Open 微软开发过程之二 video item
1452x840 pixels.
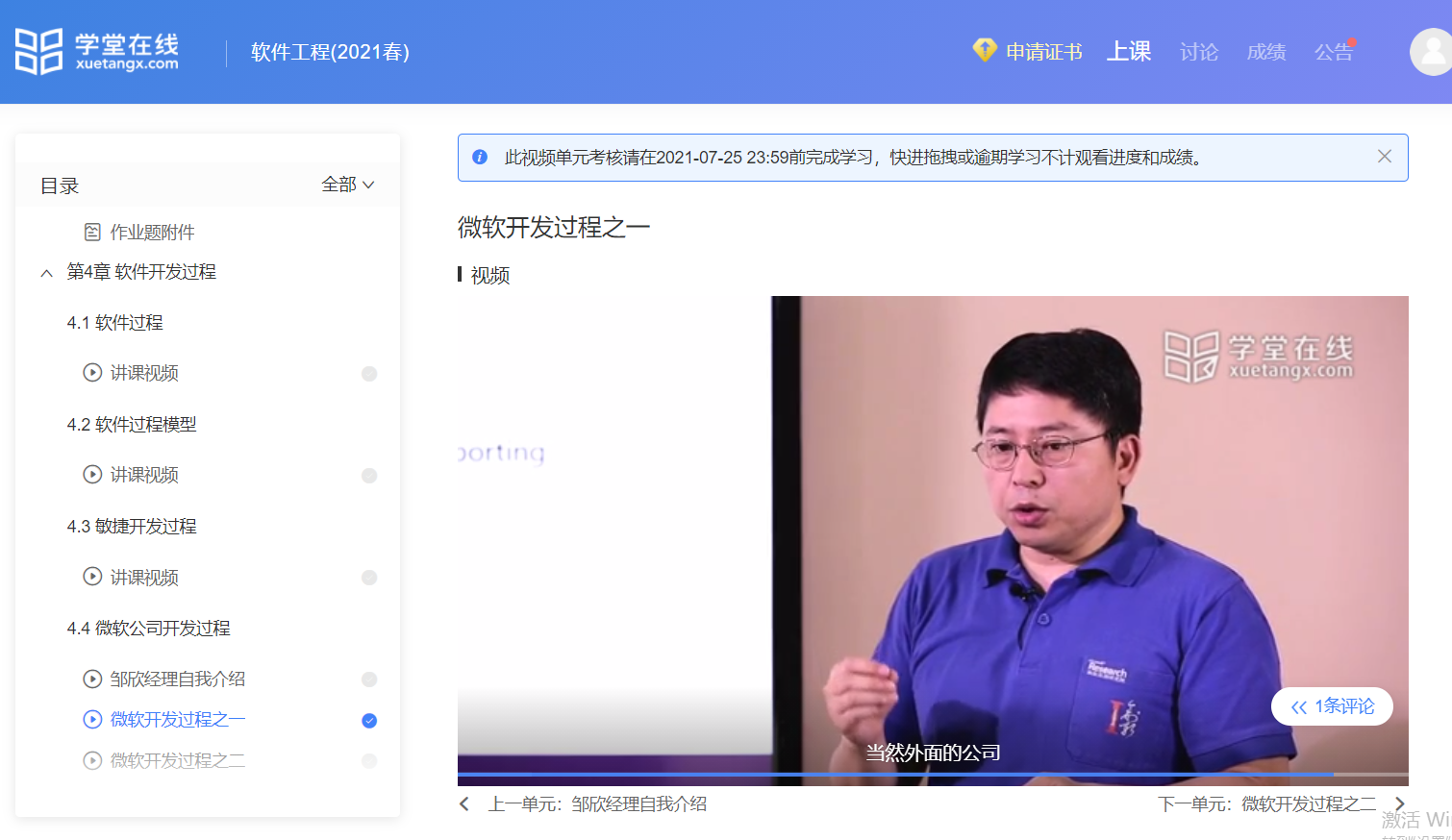pyautogui.click(x=178, y=760)
